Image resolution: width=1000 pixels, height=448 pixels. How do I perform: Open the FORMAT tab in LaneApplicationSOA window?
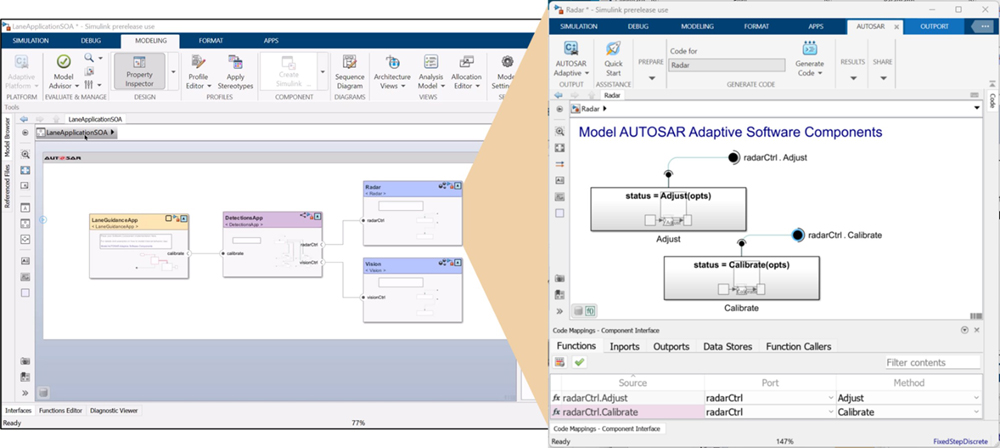pyautogui.click(x=210, y=41)
